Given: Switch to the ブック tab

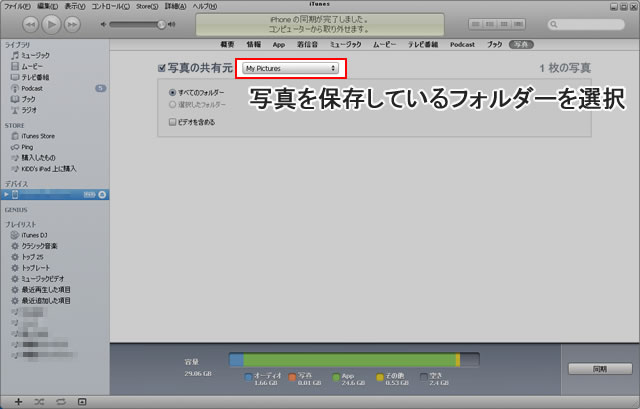Looking at the screenshot, I should [x=494, y=44].
